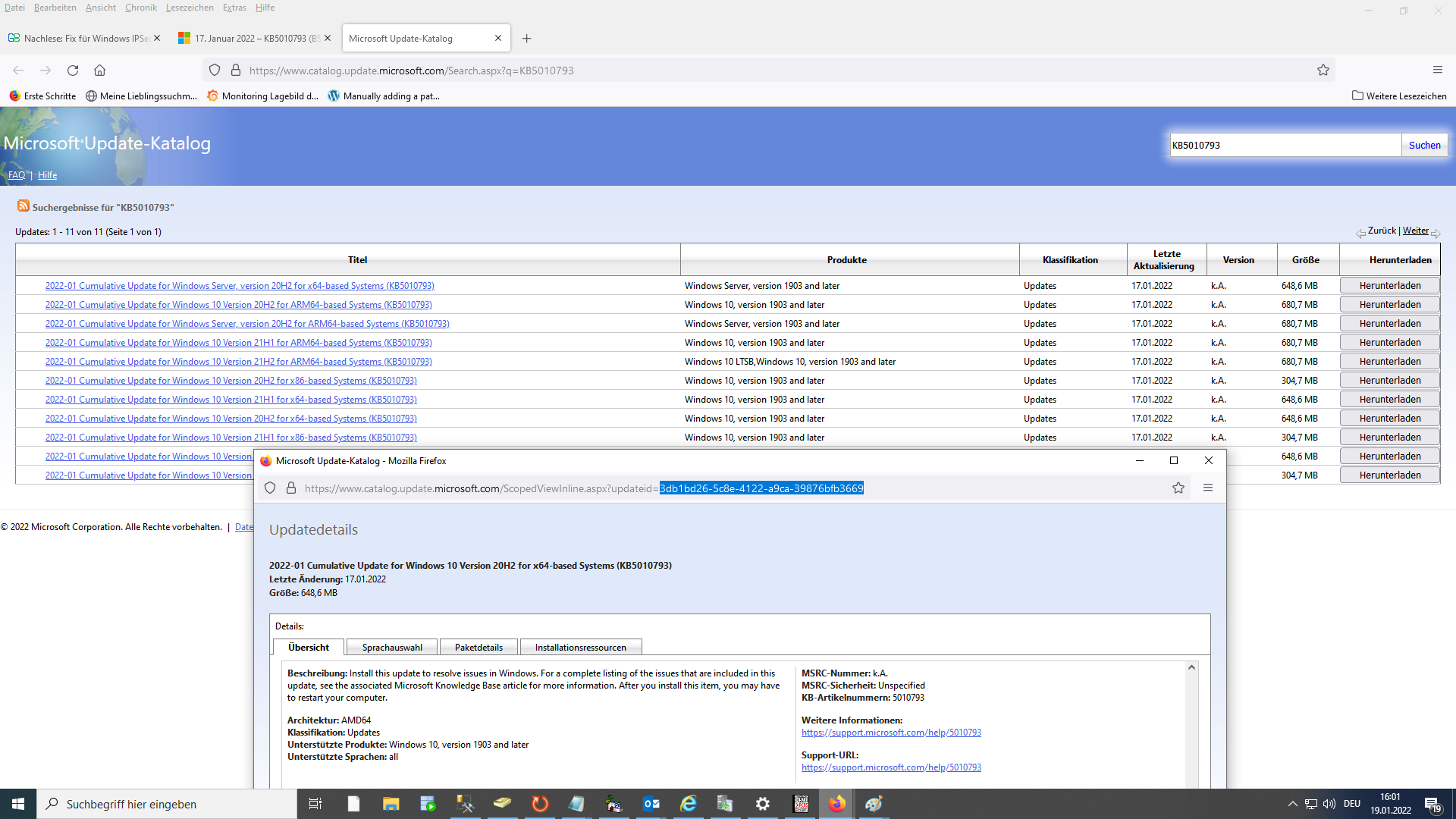Open the Hilfe link in the catalog header
This screenshot has width=1456, height=819.
(x=47, y=175)
